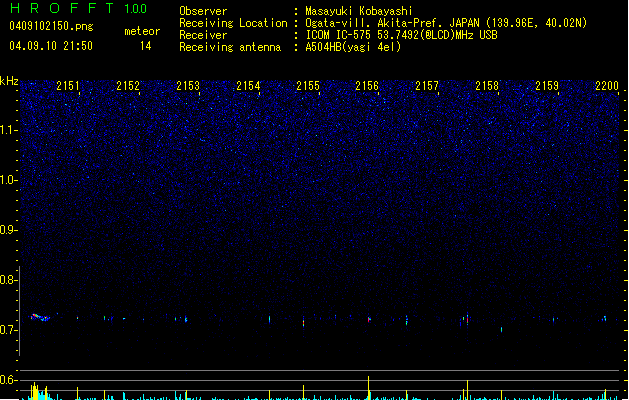Click the date stamp 04.09.10 21:50
Screen dimensions: 629x400
point(51,46)
